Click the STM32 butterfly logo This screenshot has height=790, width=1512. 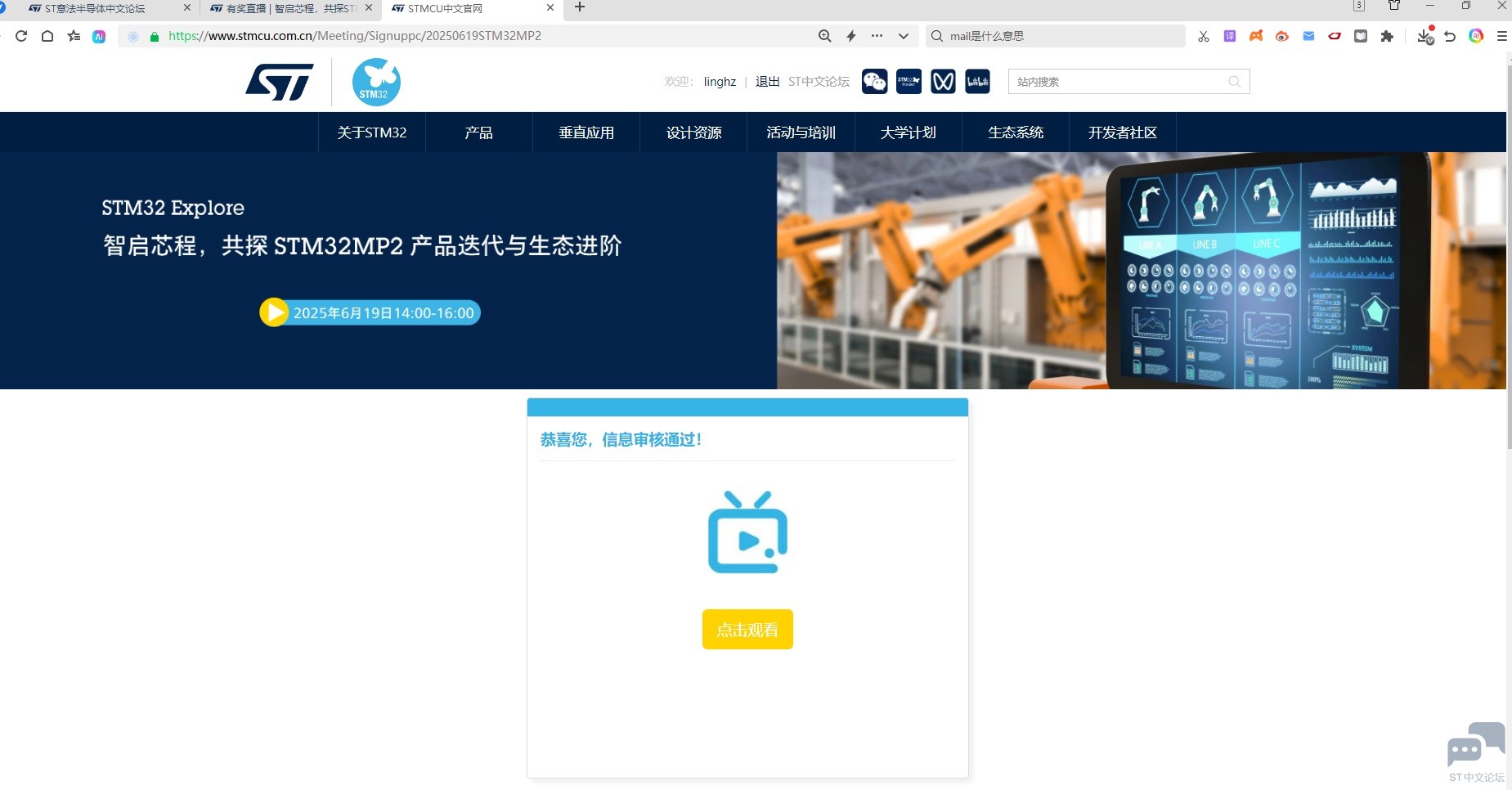(376, 82)
